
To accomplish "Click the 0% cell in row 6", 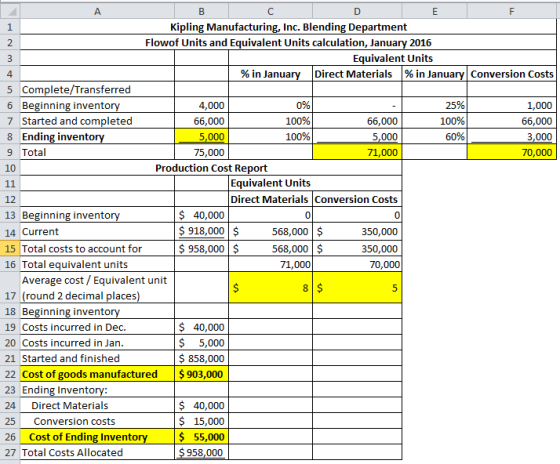I will pyautogui.click(x=270, y=105).
